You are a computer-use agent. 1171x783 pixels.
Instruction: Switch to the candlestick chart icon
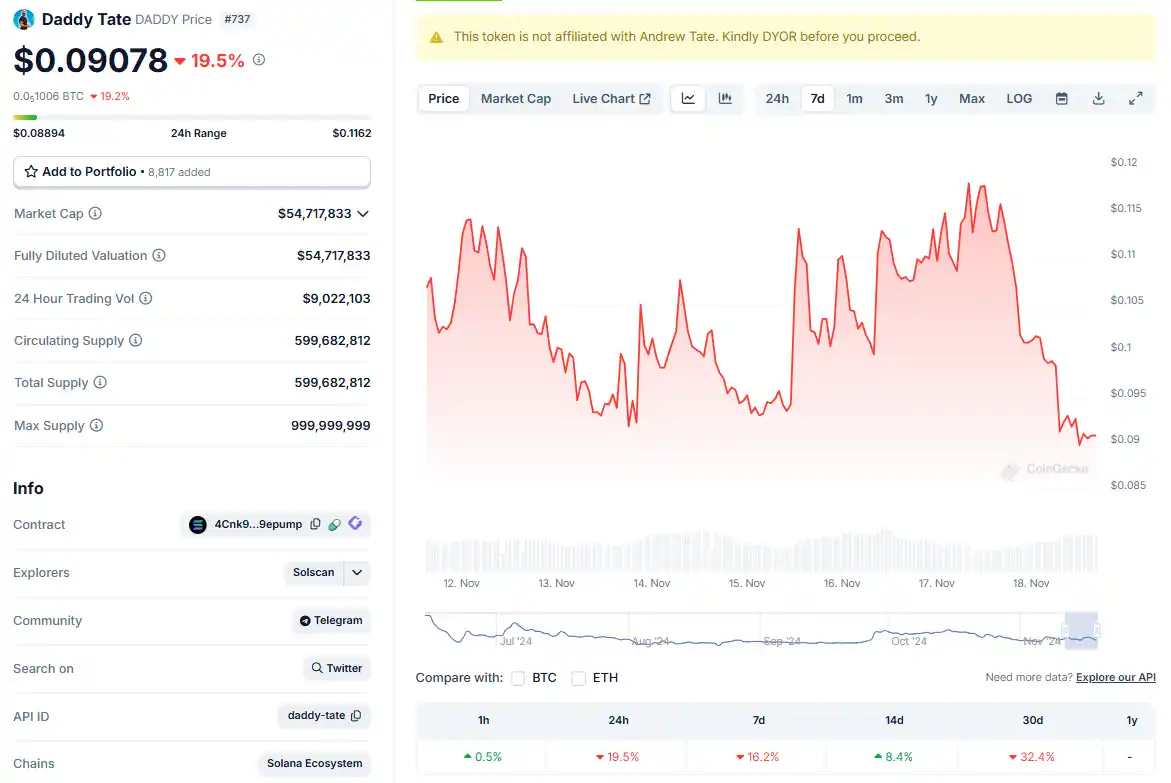pos(725,99)
